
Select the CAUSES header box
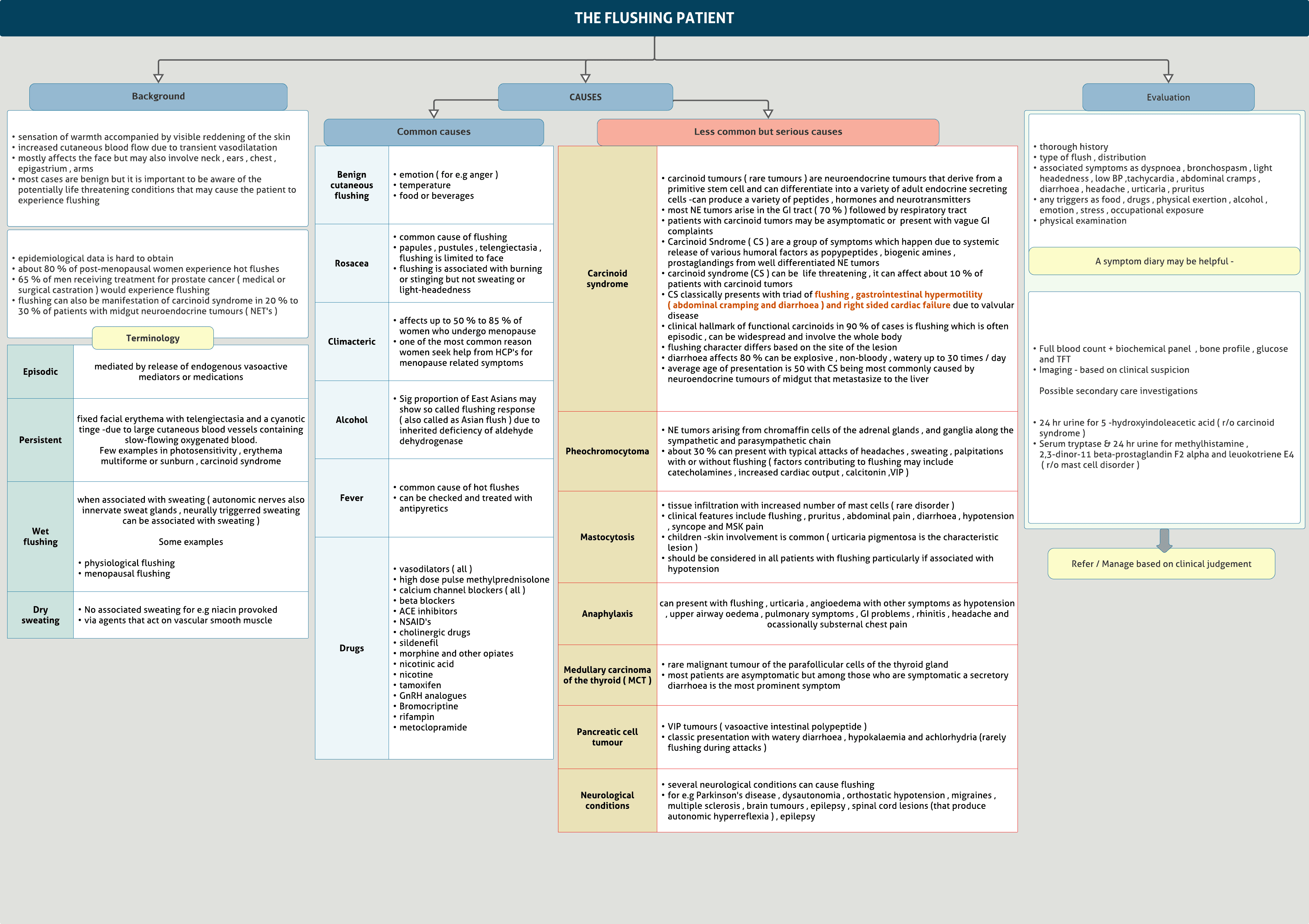coord(585,97)
